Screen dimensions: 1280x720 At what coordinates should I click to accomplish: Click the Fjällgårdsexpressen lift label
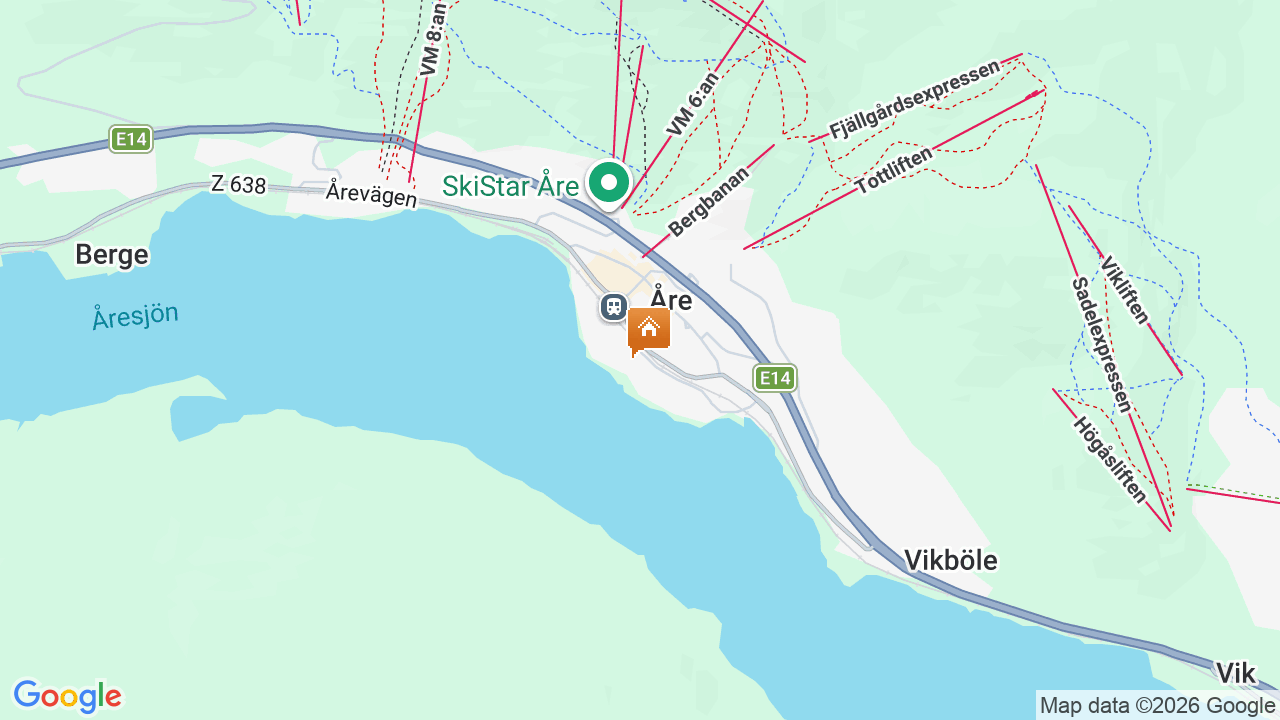coord(914,100)
